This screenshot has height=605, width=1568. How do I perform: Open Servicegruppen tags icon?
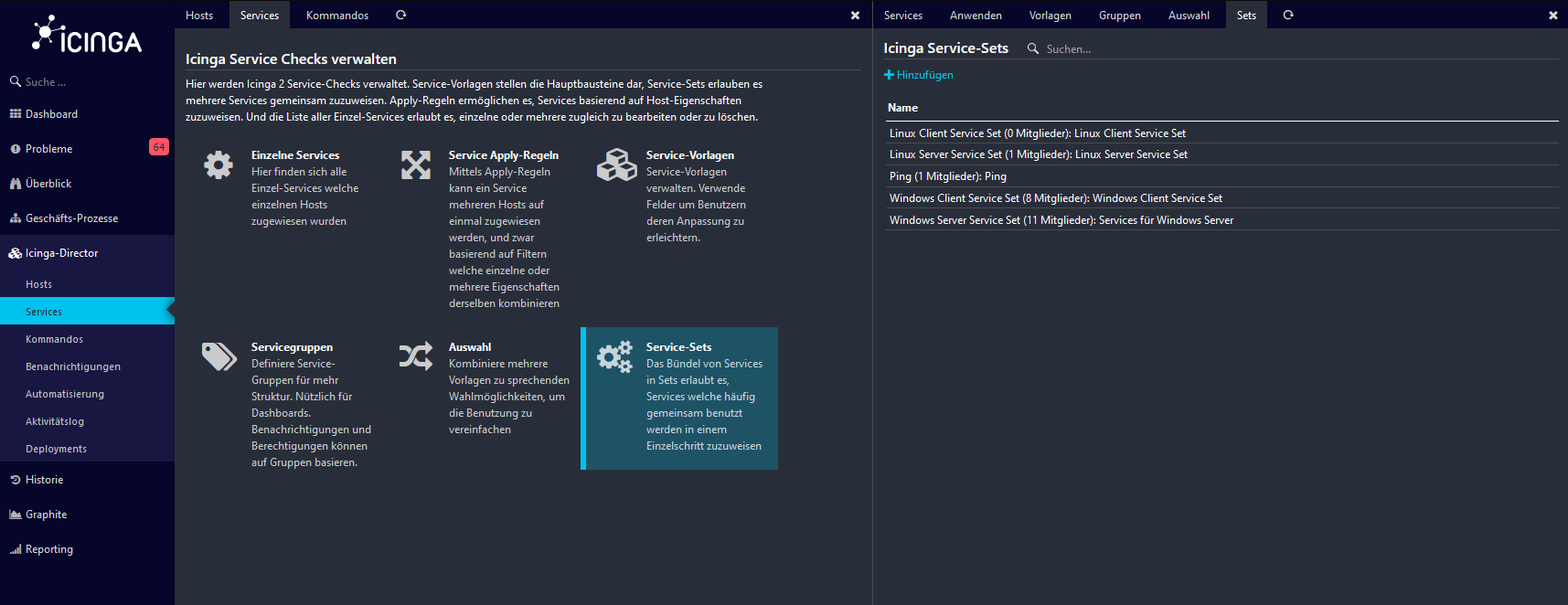coord(219,356)
